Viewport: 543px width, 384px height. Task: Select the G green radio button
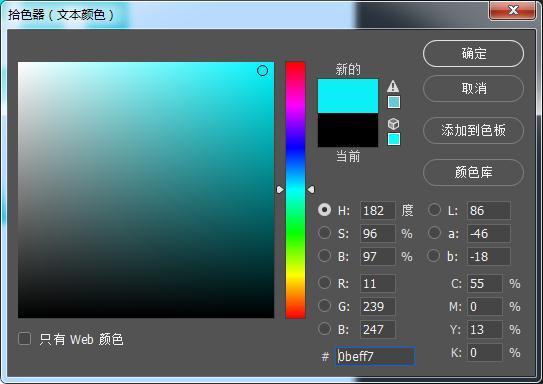click(324, 306)
